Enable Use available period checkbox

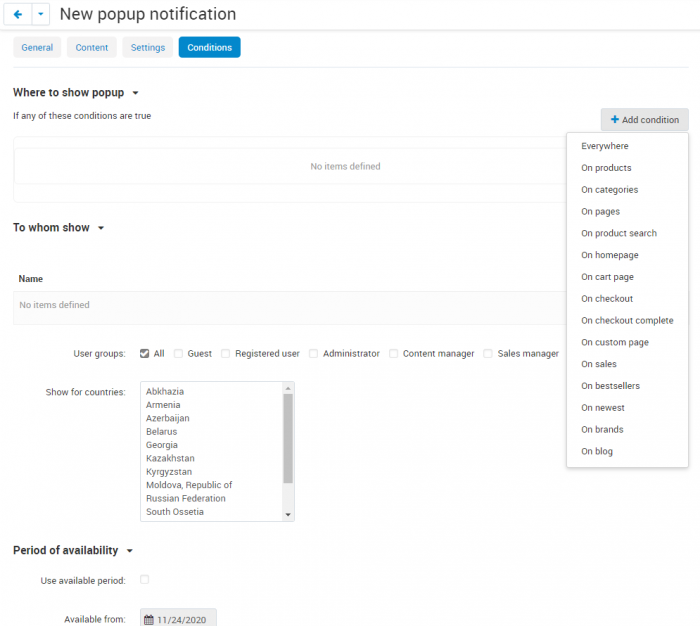pos(144,580)
